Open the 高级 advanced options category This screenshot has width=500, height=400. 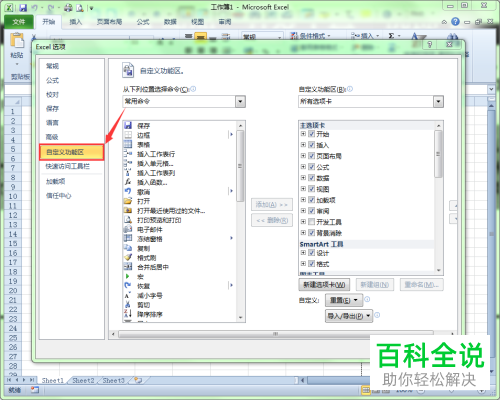(x=52, y=137)
